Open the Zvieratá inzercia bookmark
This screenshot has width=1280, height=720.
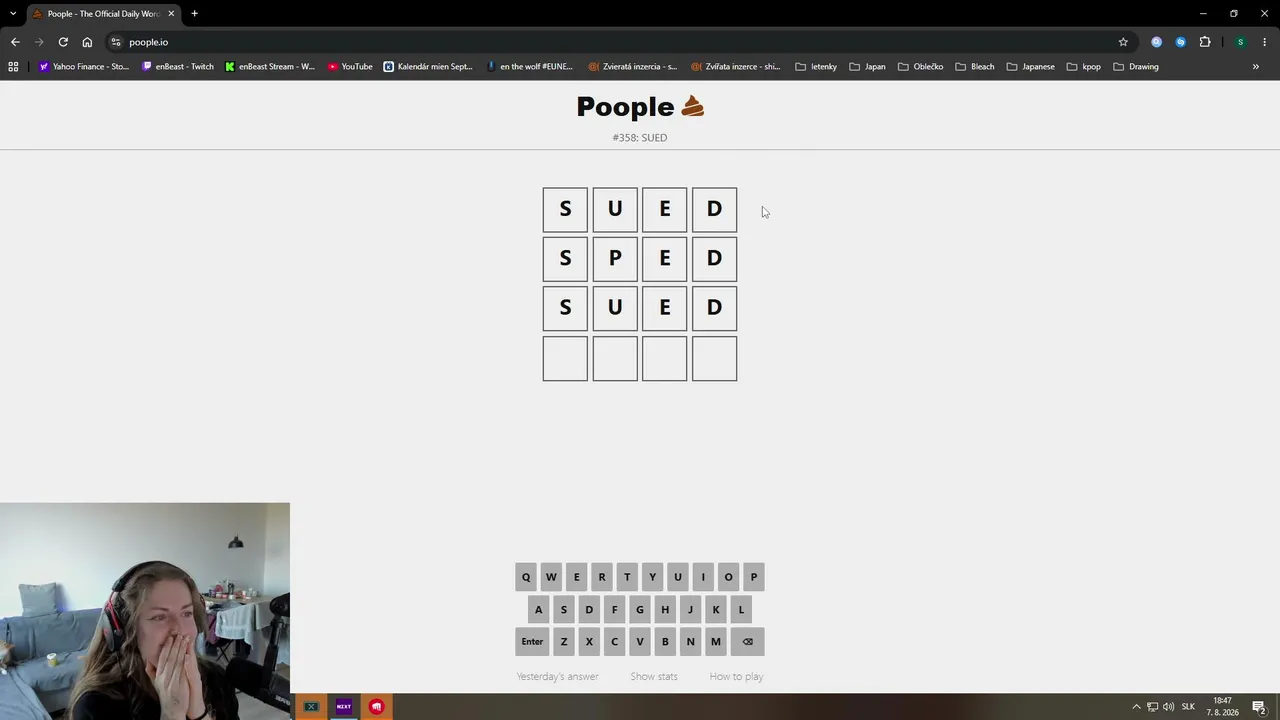pyautogui.click(x=633, y=67)
